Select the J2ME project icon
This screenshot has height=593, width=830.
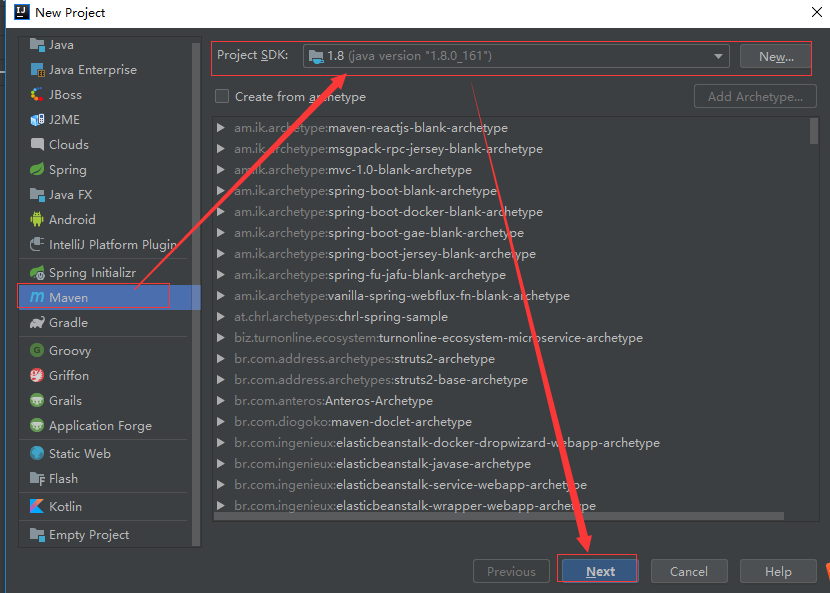(37, 120)
